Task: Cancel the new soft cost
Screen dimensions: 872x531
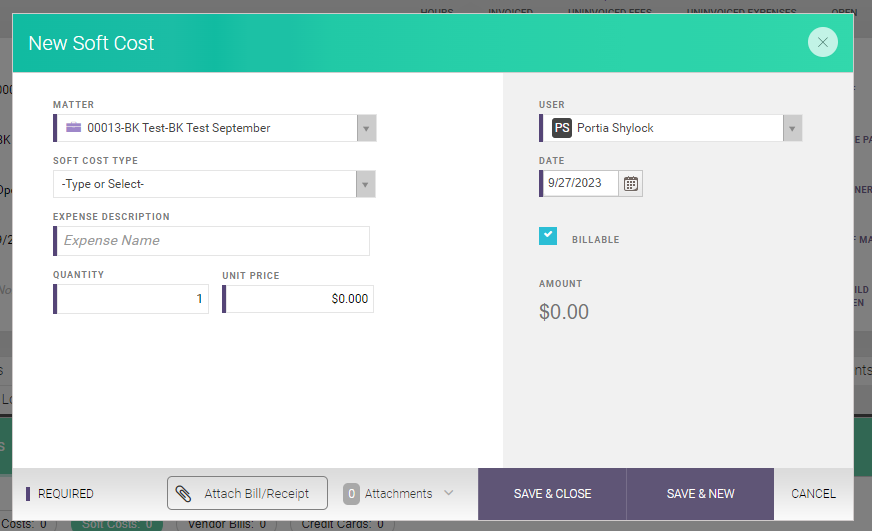Action: tap(813, 494)
